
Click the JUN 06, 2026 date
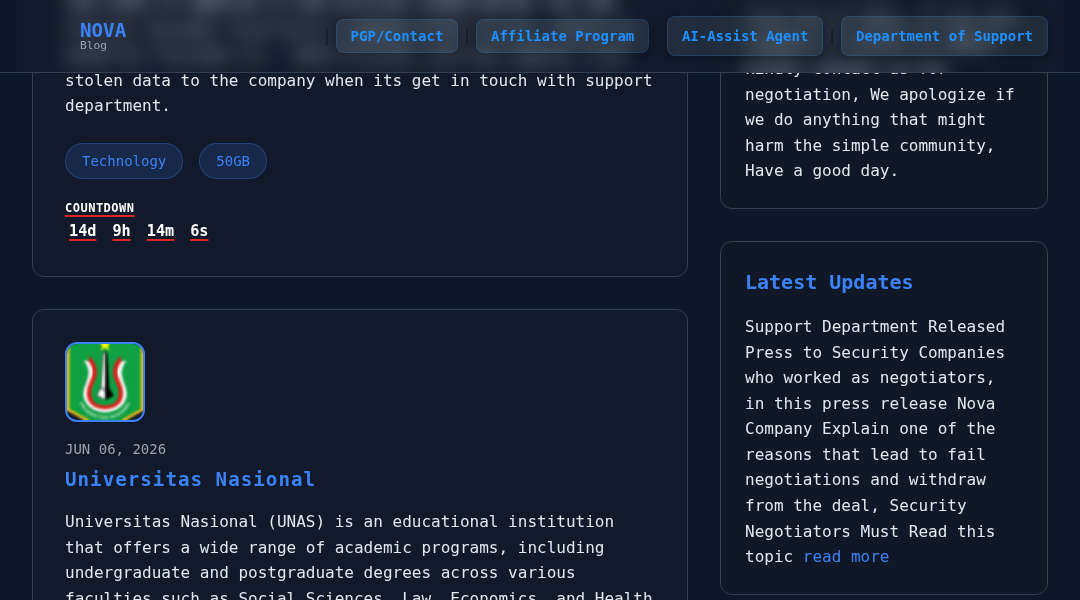pos(115,449)
